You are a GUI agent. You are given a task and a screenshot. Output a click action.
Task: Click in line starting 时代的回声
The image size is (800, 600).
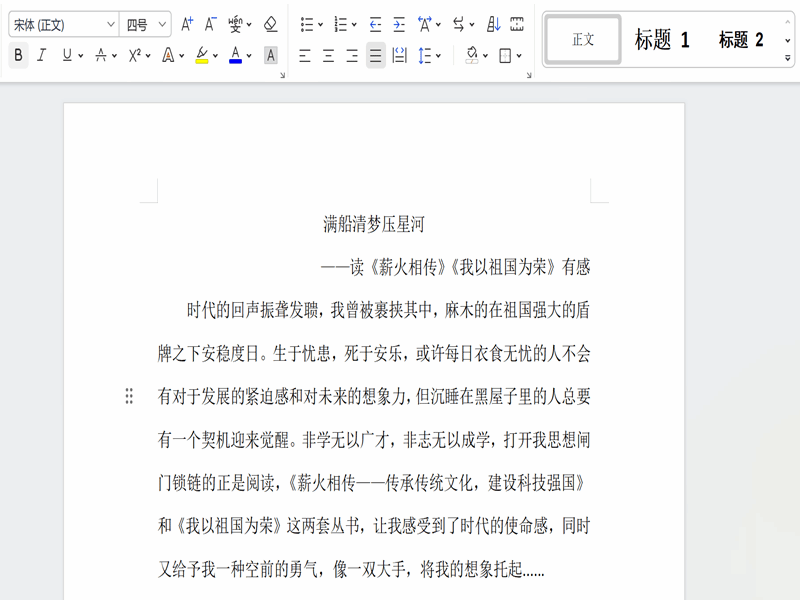[388, 310]
